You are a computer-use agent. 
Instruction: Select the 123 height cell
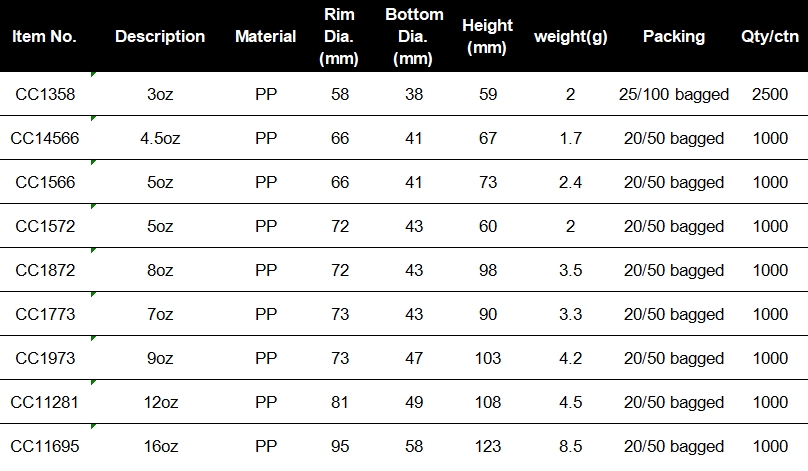(487, 446)
